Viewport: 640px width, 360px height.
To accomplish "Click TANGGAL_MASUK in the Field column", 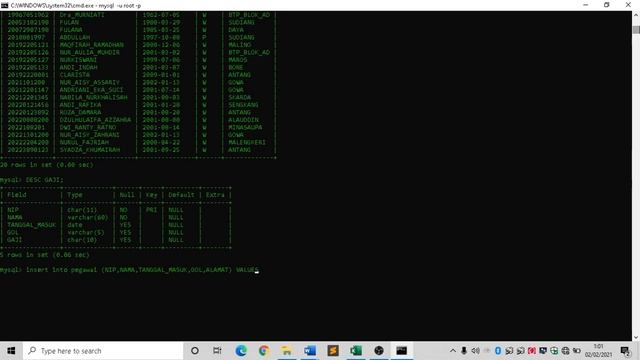I will coord(31,225).
